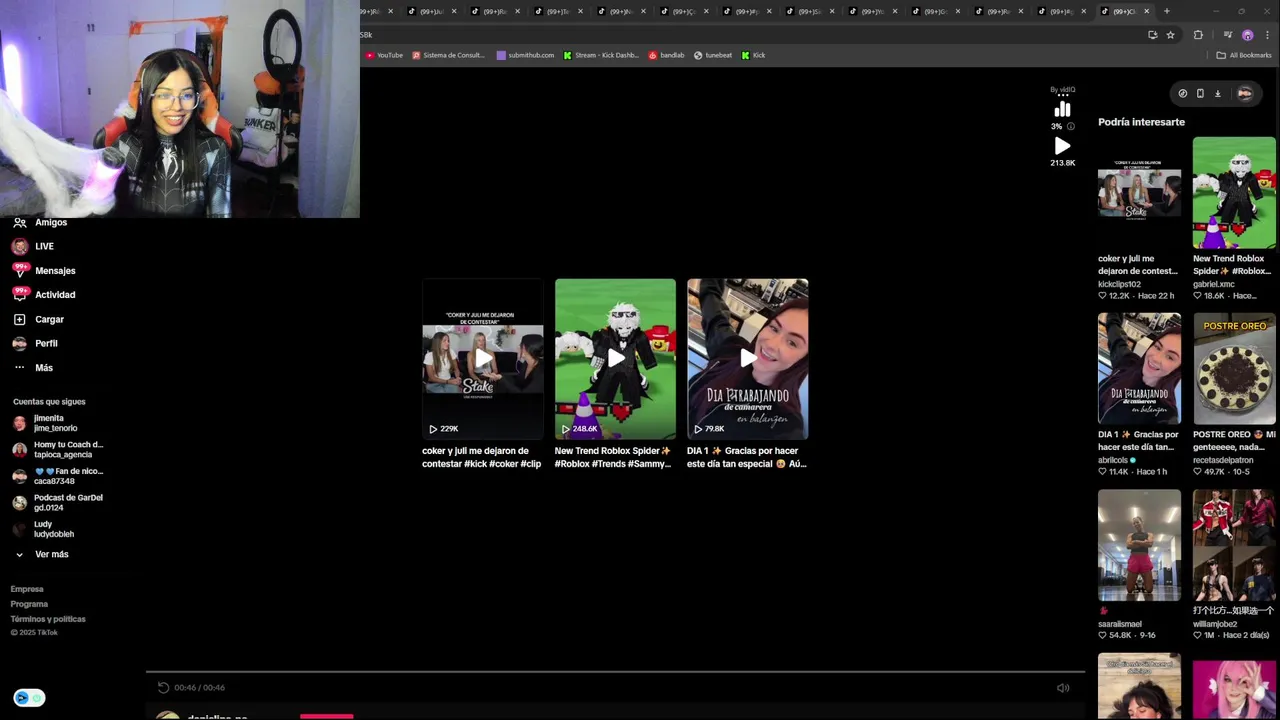The width and height of the screenshot is (1280, 720).
Task: Open the Amigos sidebar icon
Action: point(19,222)
